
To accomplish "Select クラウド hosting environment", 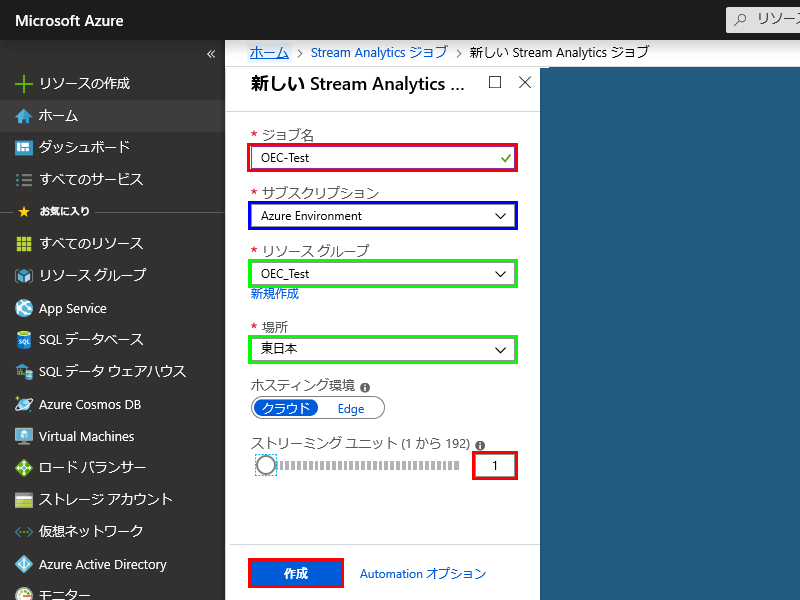I will pyautogui.click(x=286, y=408).
